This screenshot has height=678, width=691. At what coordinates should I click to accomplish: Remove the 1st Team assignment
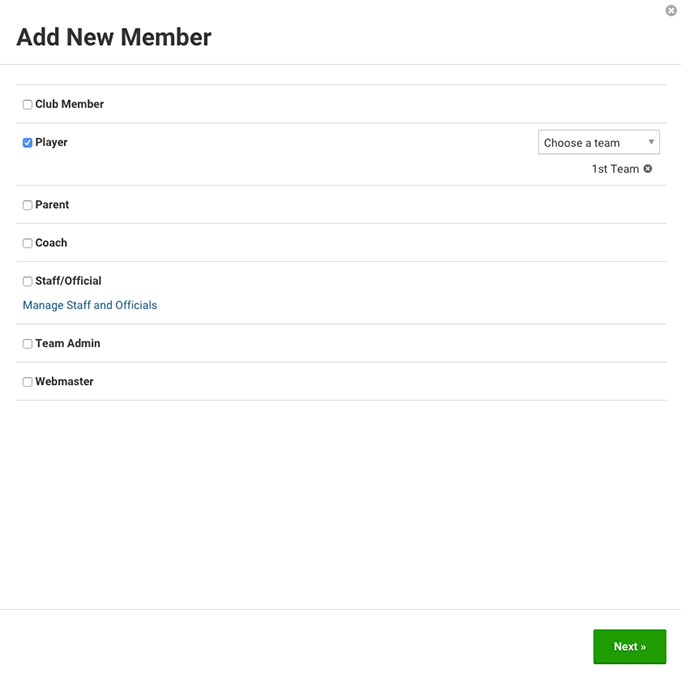pyautogui.click(x=647, y=169)
